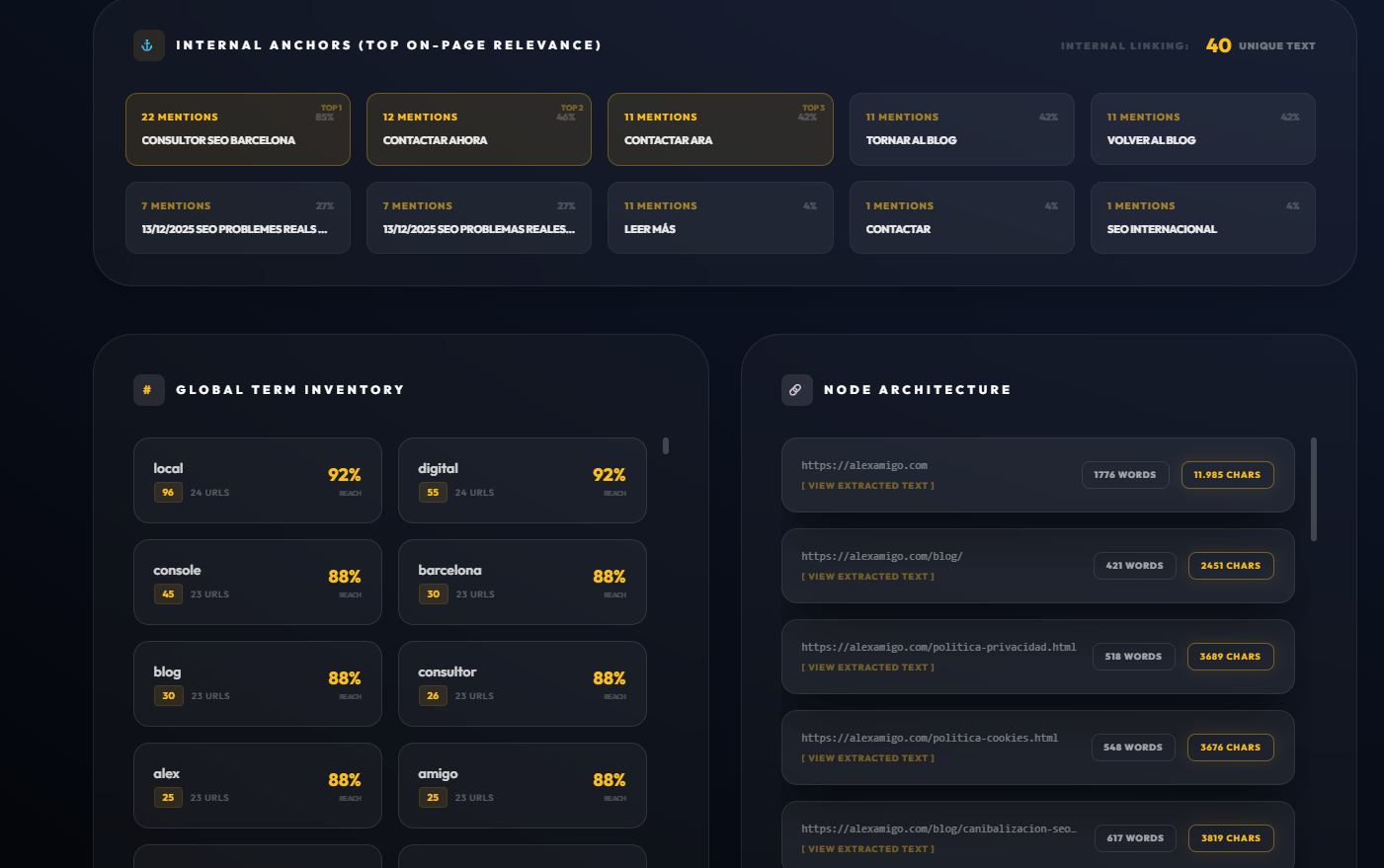Click the '2451 CHARS' badge on blog node
Viewport: 1384px width, 868px height.
[1230, 565]
